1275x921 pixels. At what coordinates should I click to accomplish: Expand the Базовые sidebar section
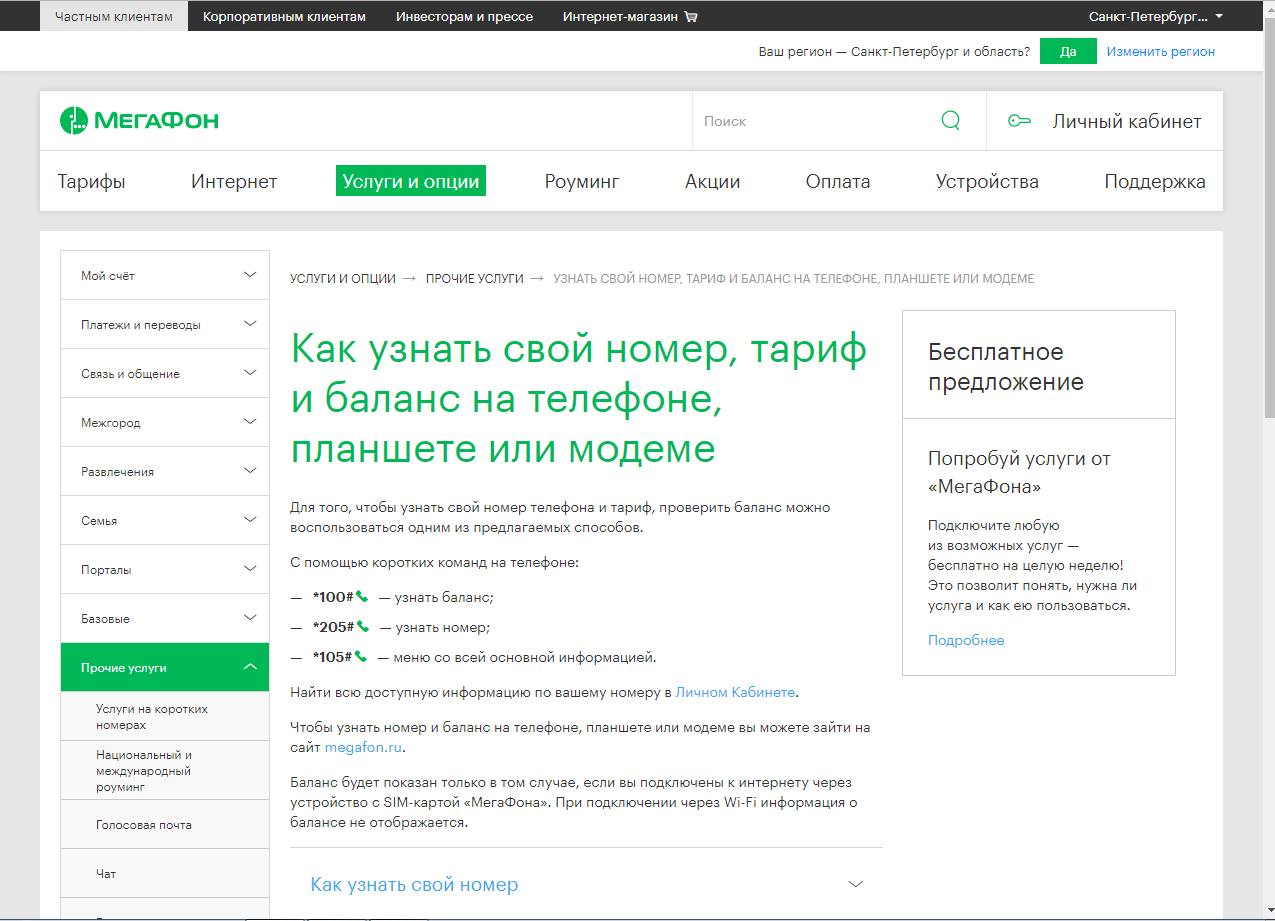point(165,618)
